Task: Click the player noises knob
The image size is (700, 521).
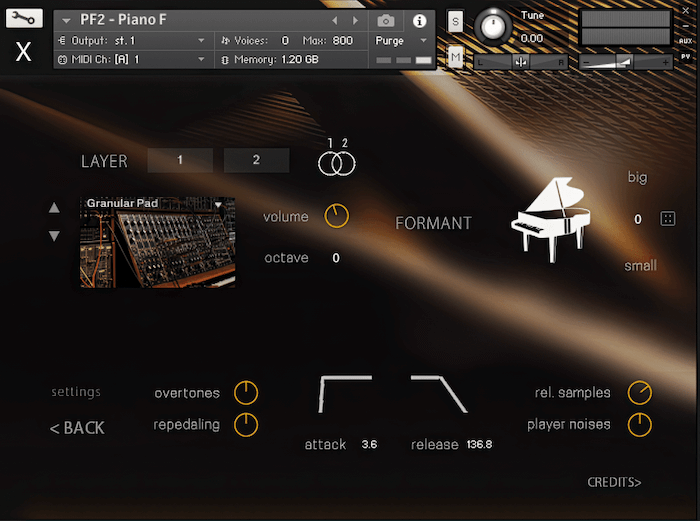Action: (x=640, y=425)
